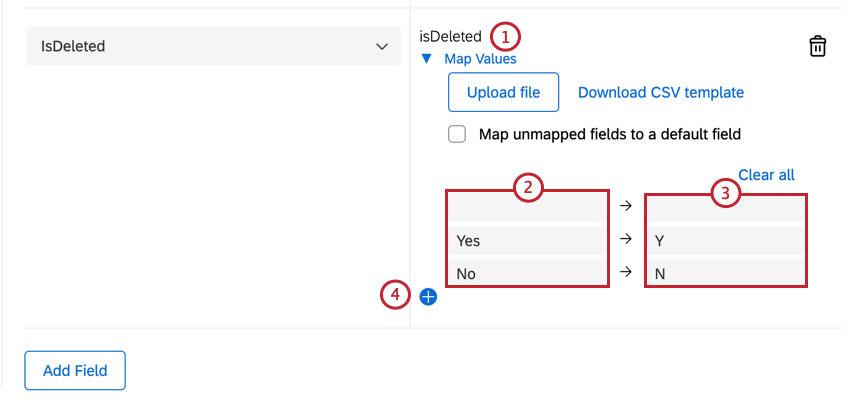Click the blue plus icon to add mapping row
This screenshot has width=850, height=400.
(428, 296)
